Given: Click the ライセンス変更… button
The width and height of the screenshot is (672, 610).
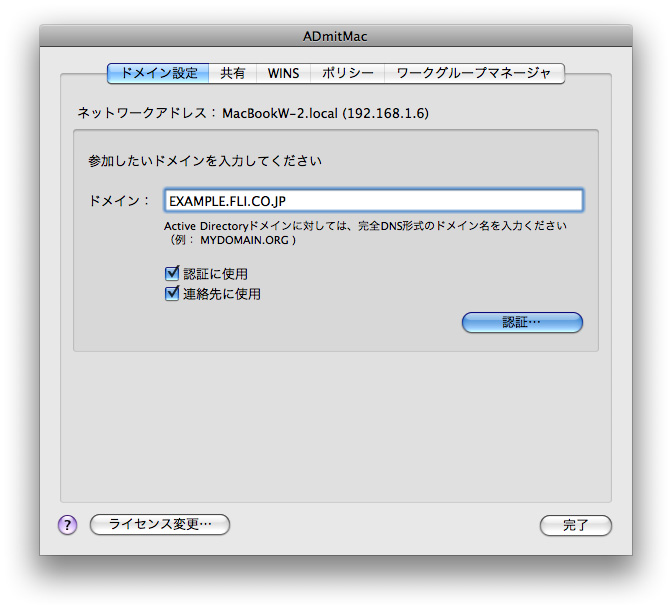Looking at the screenshot, I should pos(160,524).
